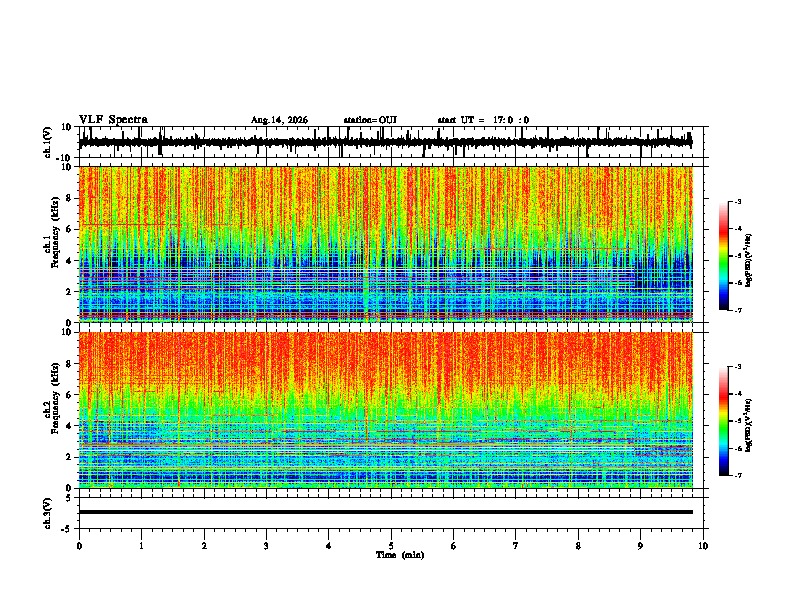Click time axis tick label '7'
Screen dimensions: 792x612
[x=516, y=546]
